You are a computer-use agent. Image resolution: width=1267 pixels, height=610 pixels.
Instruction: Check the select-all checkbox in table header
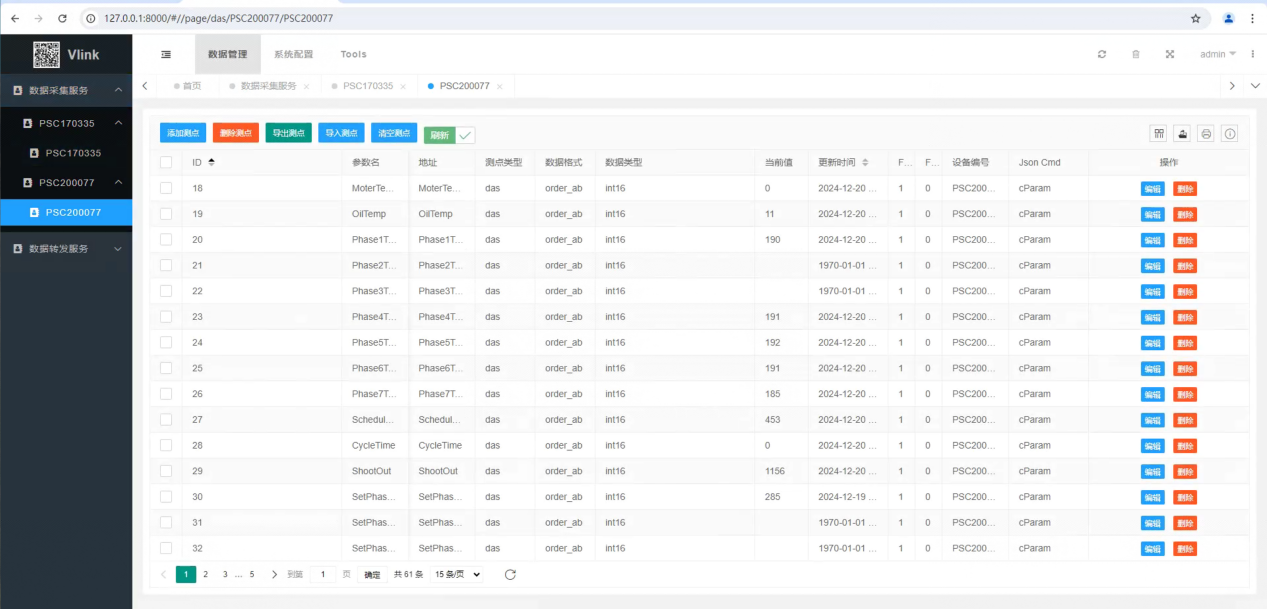point(166,162)
